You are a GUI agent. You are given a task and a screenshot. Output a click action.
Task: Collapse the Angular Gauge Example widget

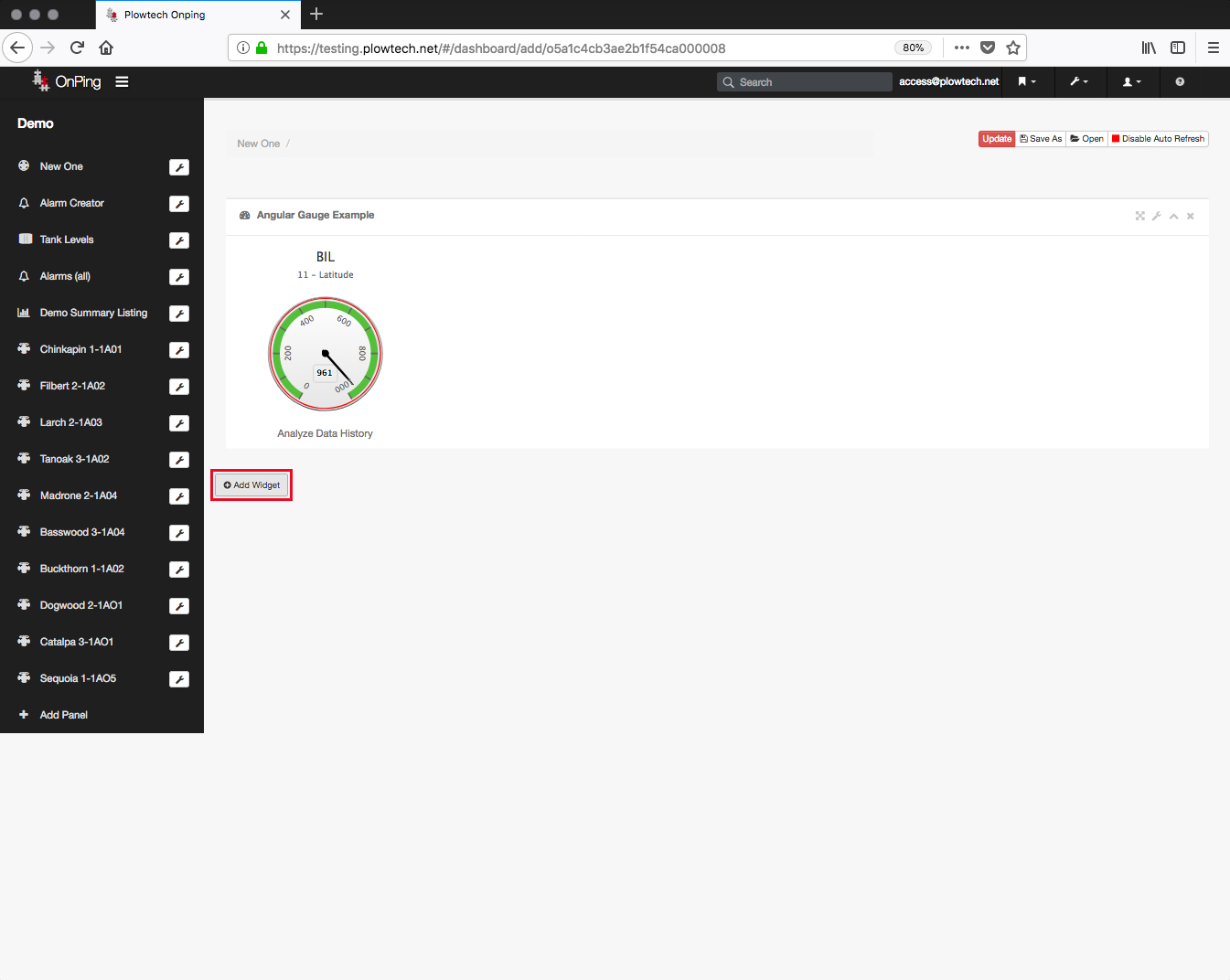(x=1173, y=216)
